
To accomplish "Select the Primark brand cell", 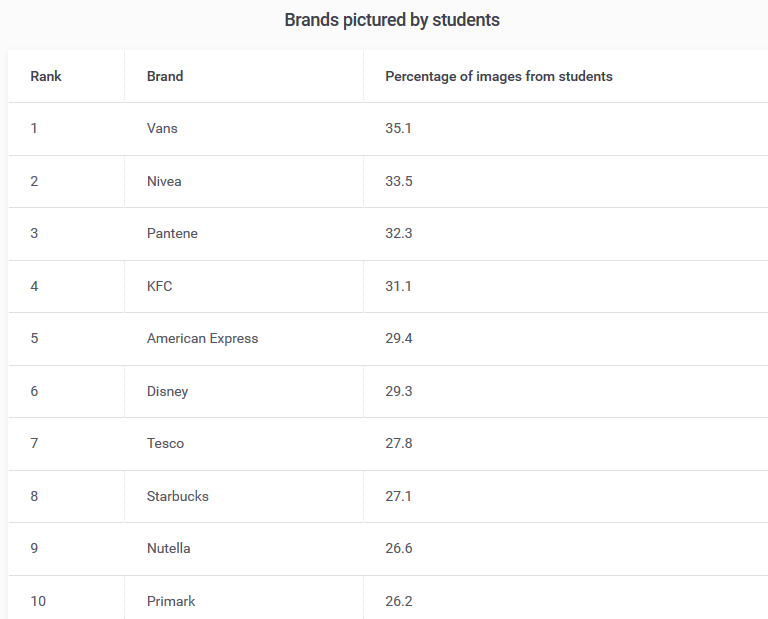I will tap(171, 601).
